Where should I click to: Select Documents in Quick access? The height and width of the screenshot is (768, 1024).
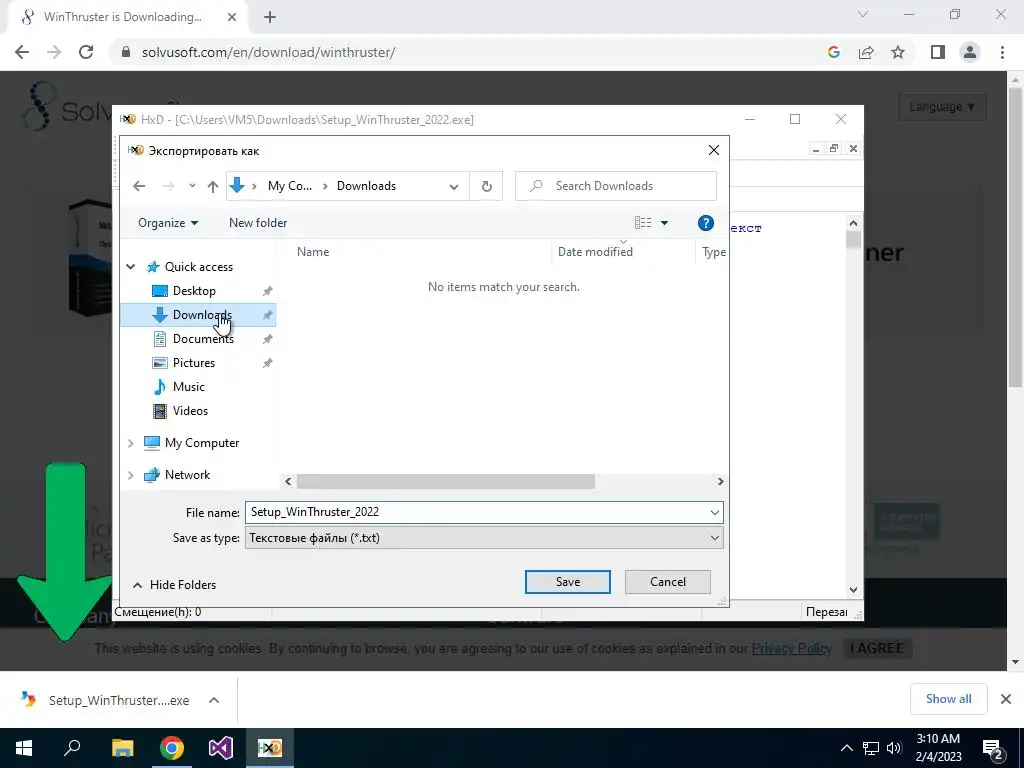[x=203, y=338]
